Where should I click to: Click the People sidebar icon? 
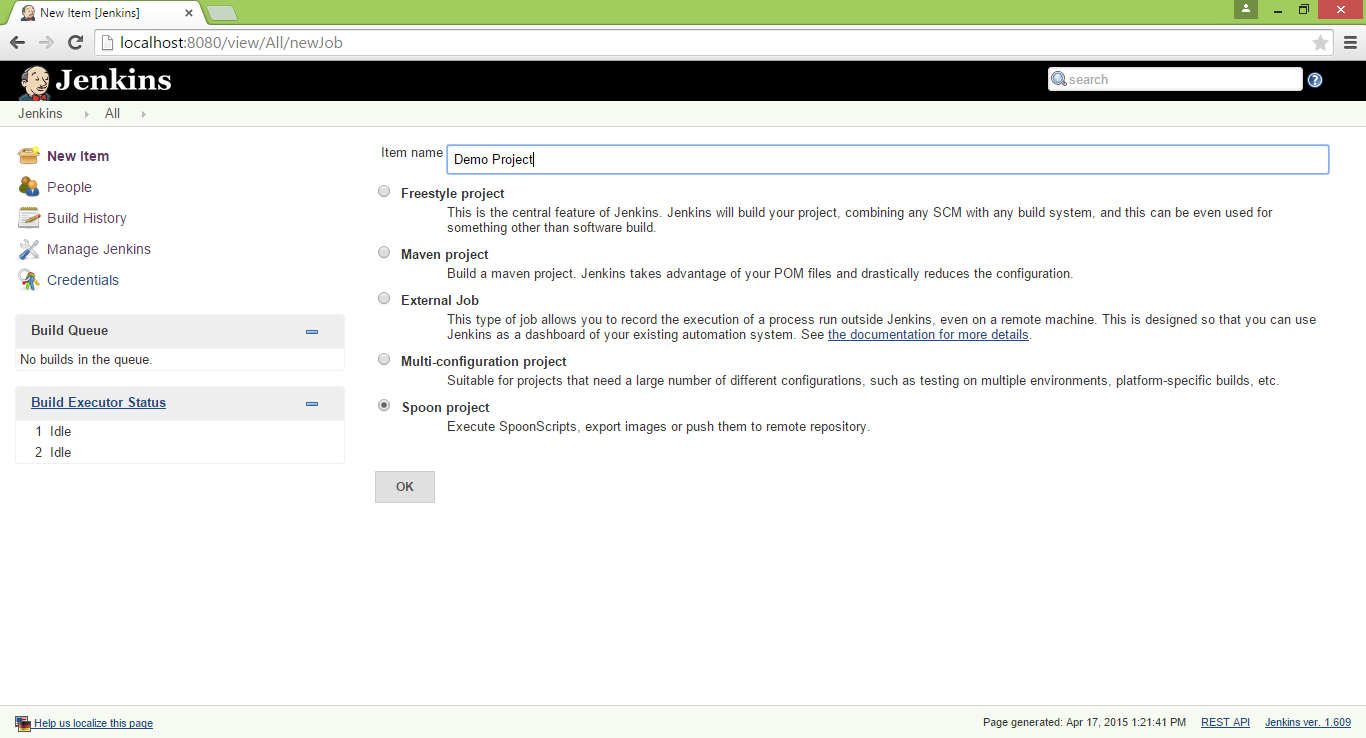click(29, 187)
